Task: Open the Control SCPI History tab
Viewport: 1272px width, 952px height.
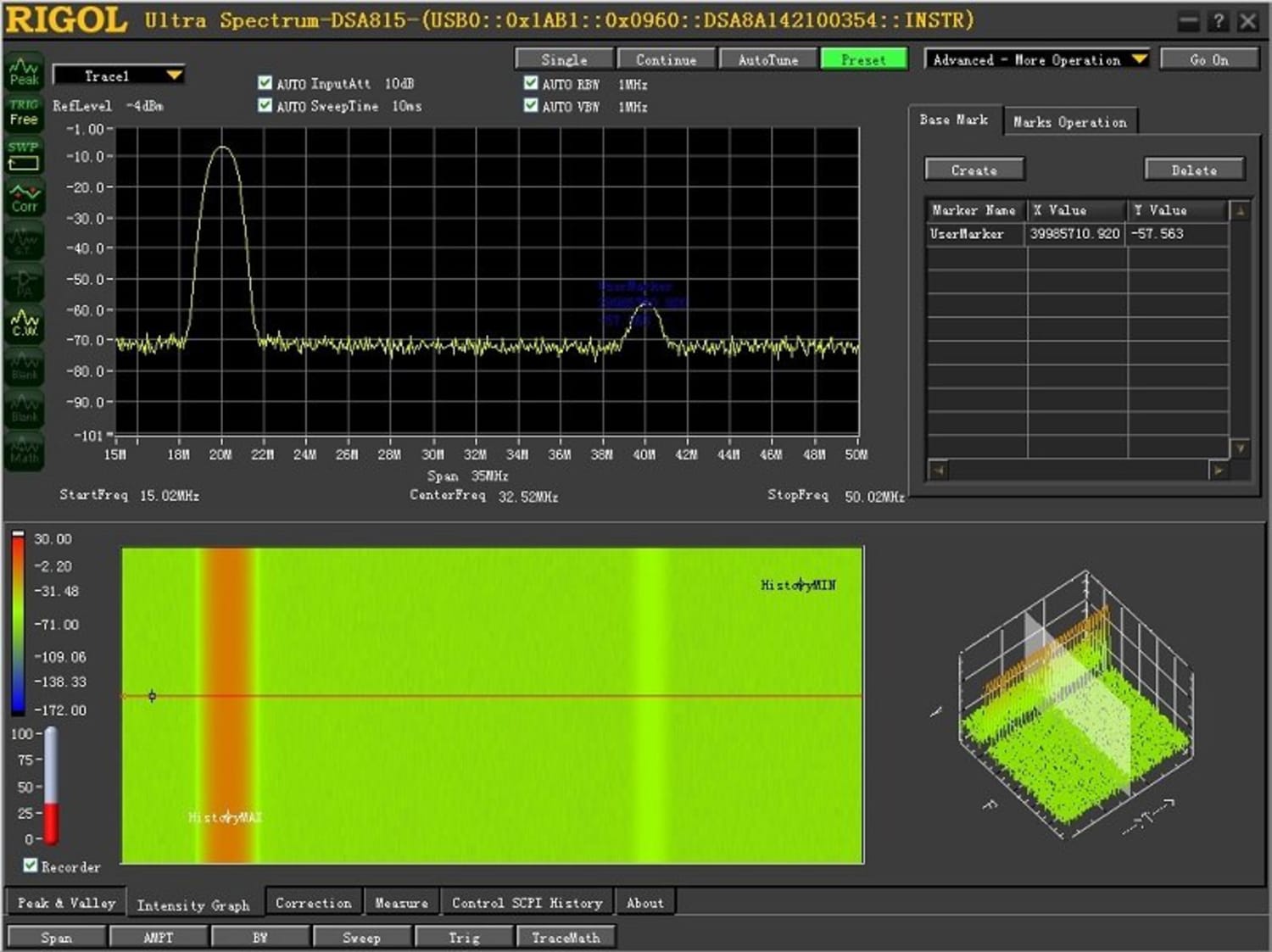Action: 526,902
